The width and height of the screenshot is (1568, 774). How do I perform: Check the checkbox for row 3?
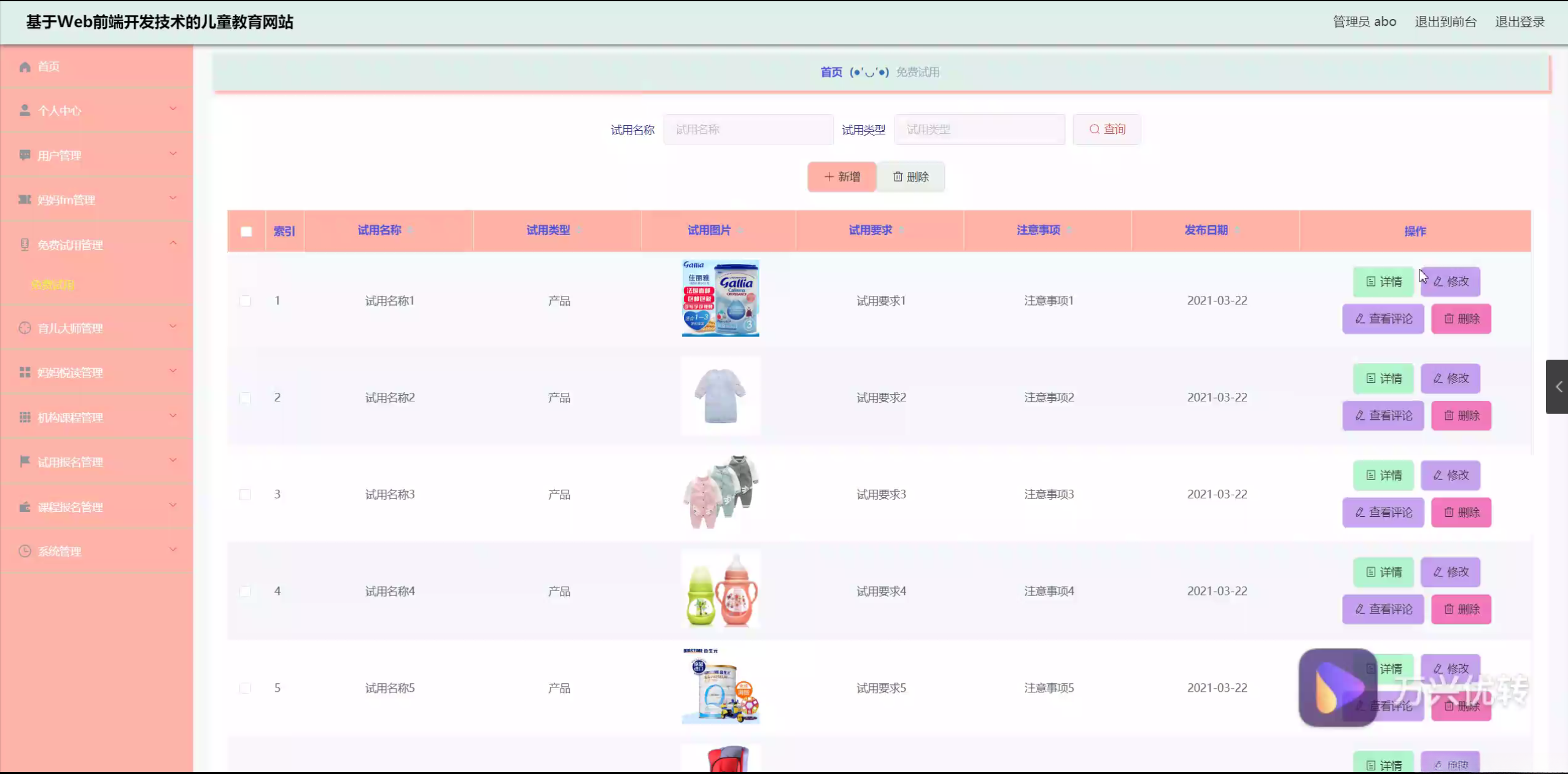pos(245,494)
